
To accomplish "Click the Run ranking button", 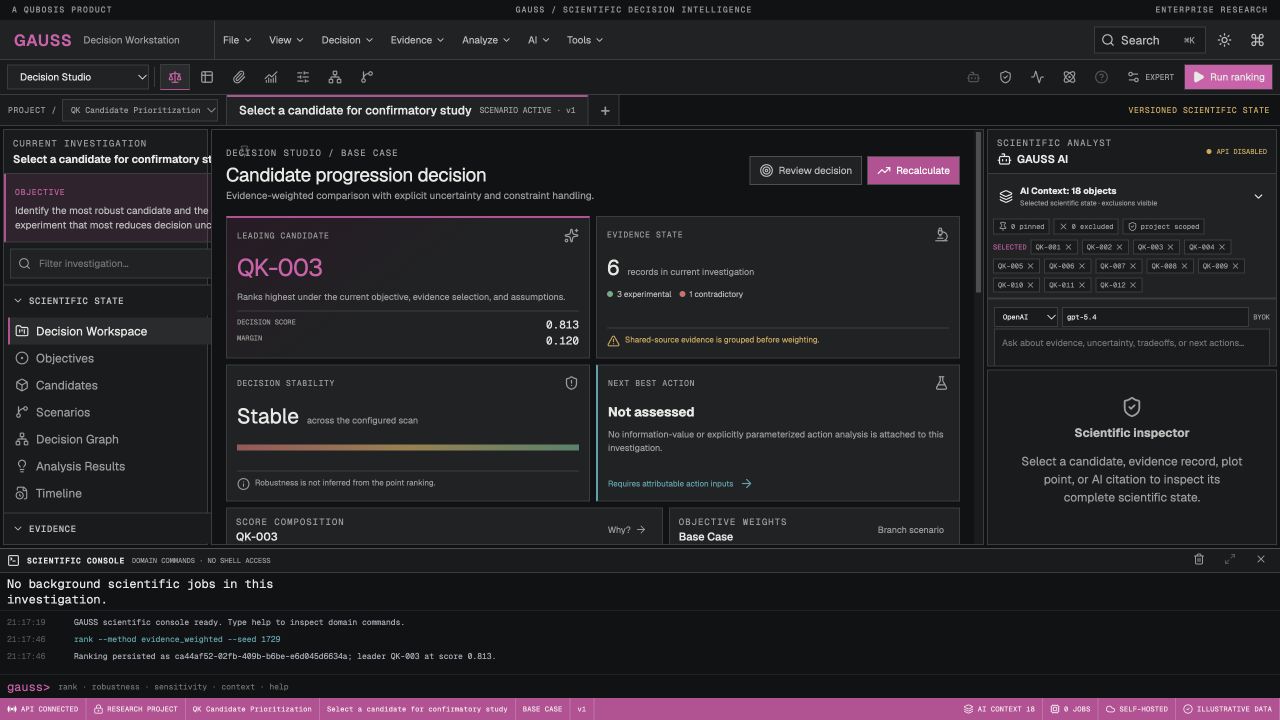I will click(x=1229, y=77).
